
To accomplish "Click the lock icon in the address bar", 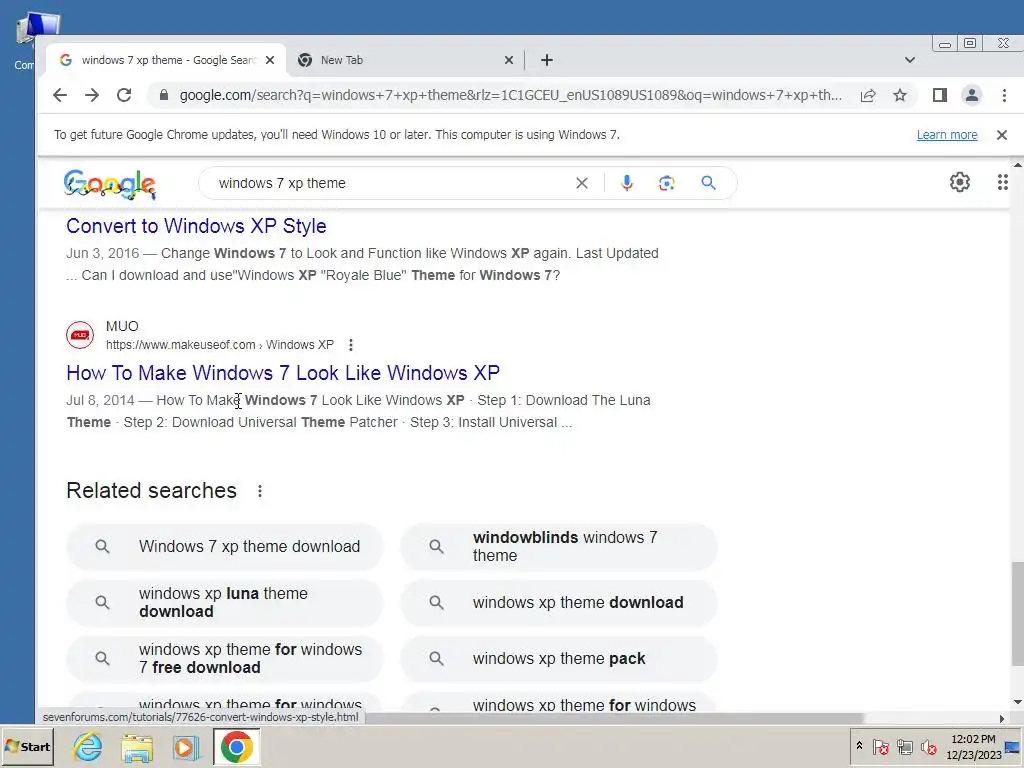I will (x=164, y=95).
